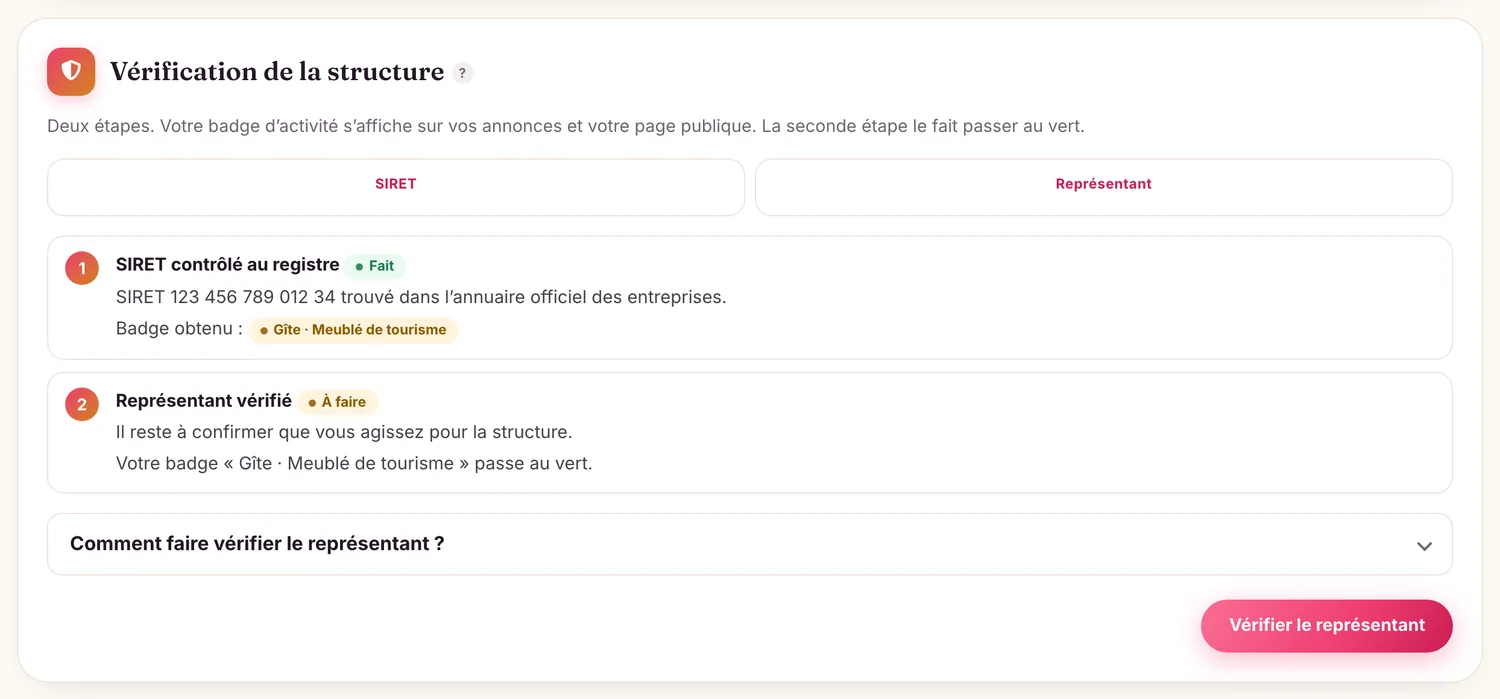Expand "Comment faire vérifier le représentant ?"
Viewport: 1500px width, 699px height.
point(750,544)
